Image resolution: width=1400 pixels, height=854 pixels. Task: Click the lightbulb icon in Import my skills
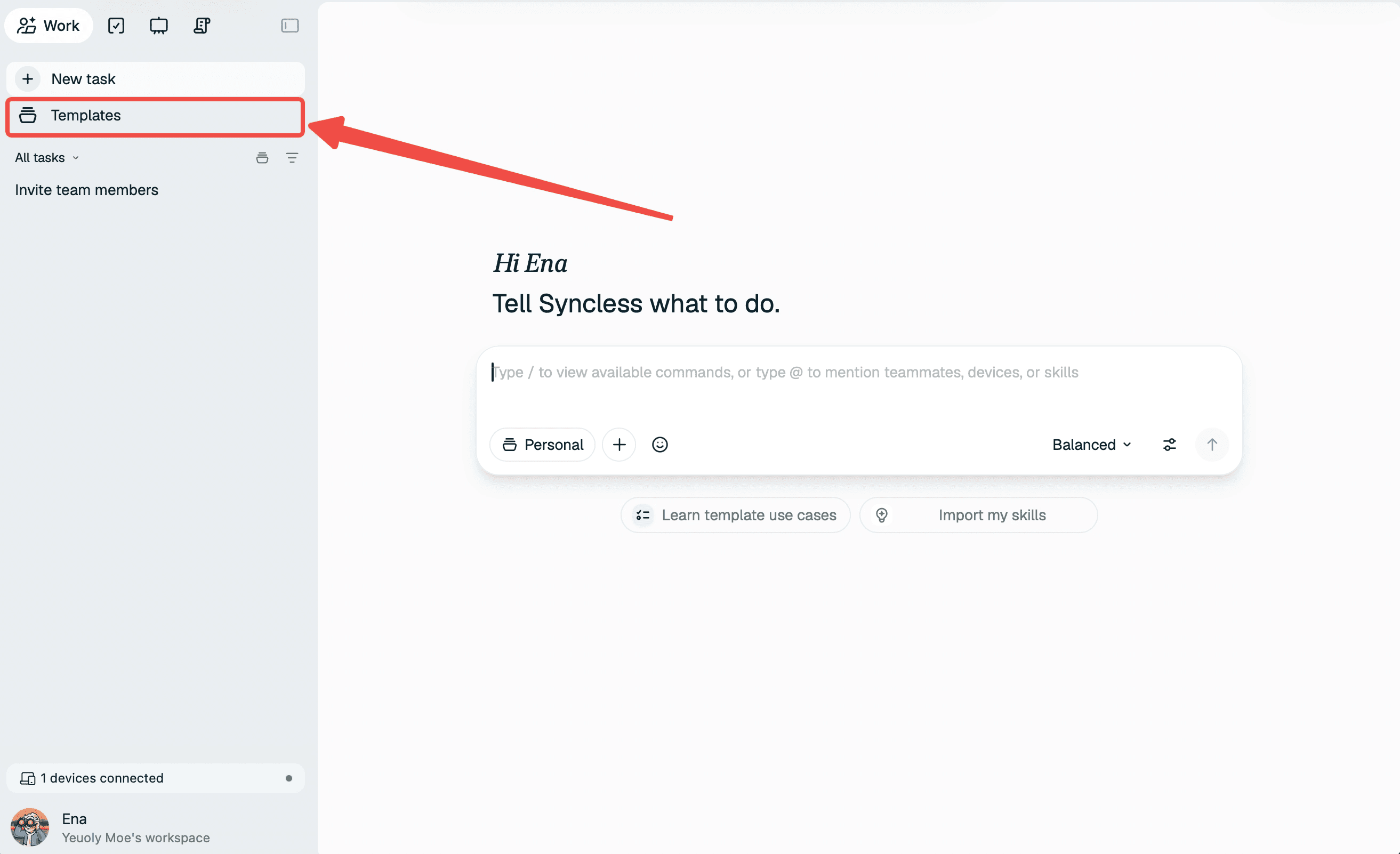tap(882, 515)
